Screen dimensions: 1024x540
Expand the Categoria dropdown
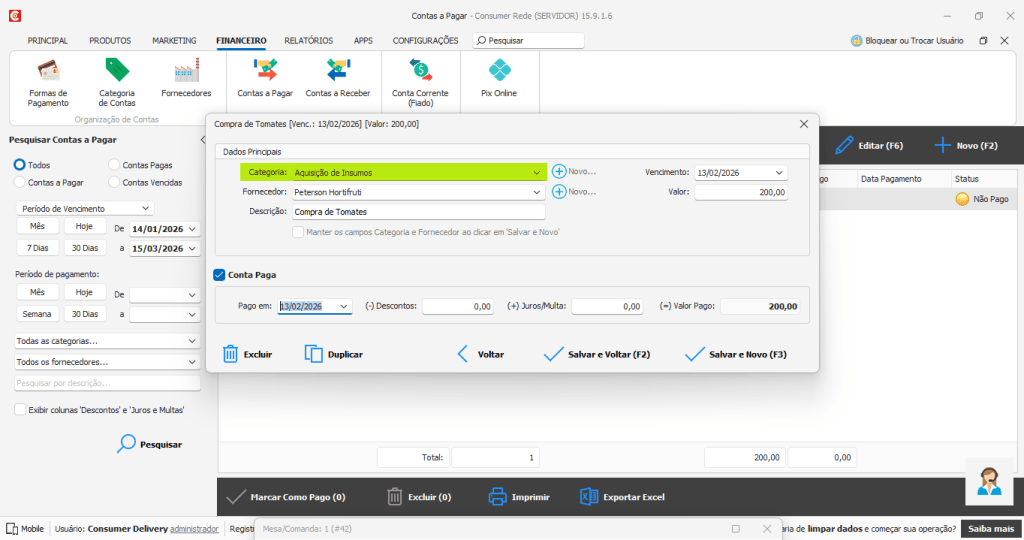coord(537,172)
